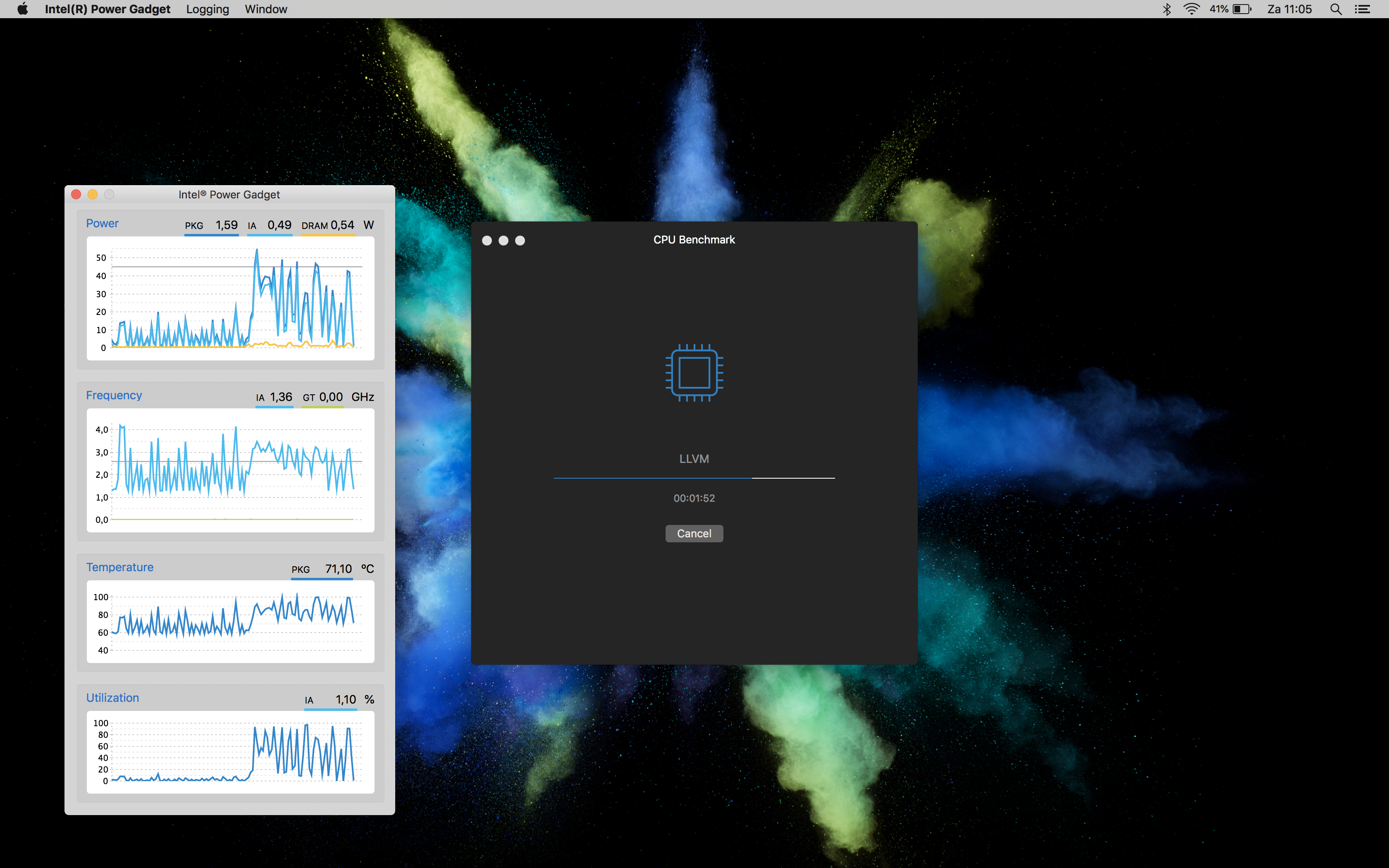The image size is (1389, 868).
Task: Click the IA utilization value 1,10
Action: click(346, 699)
